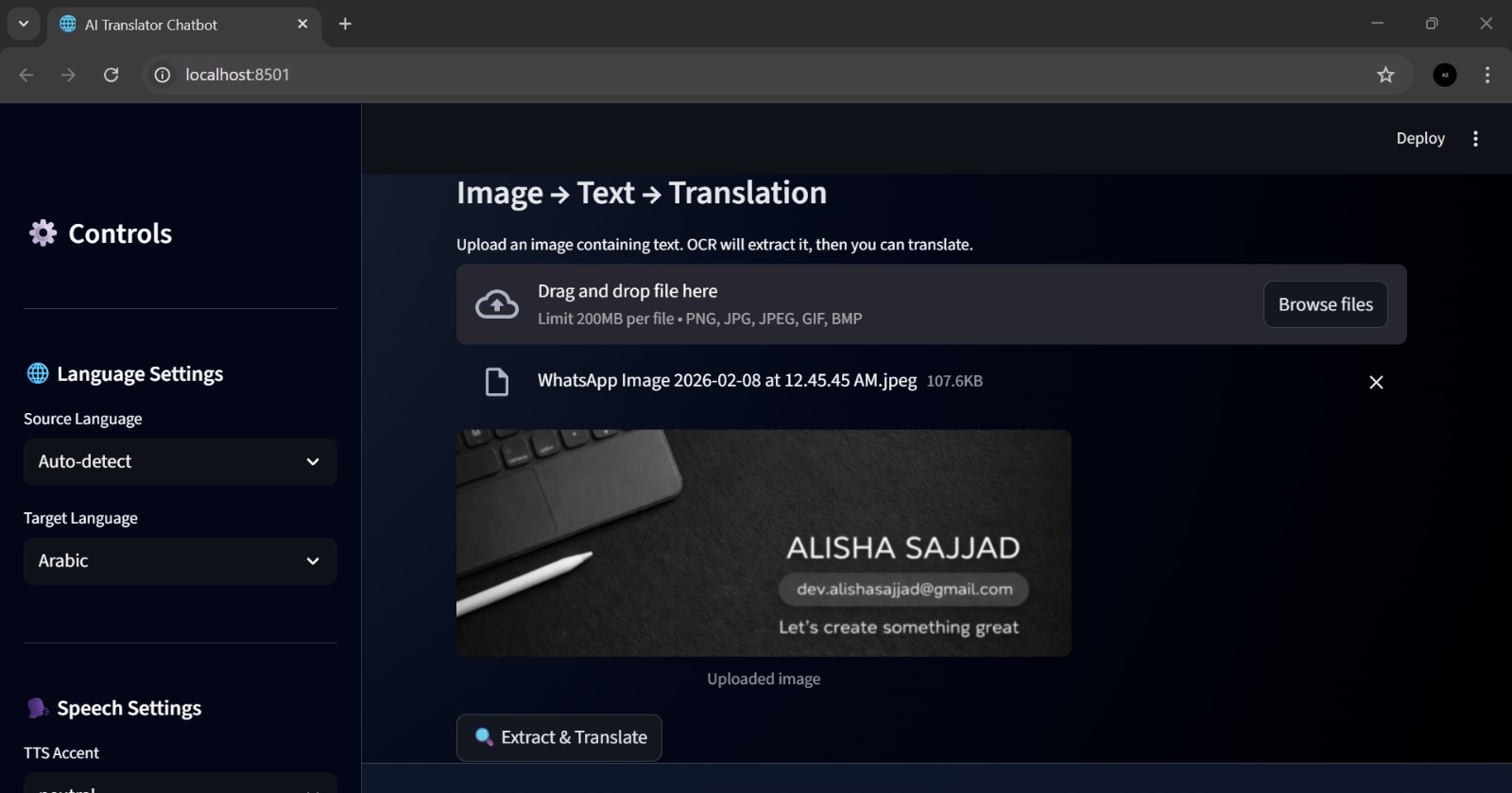Click the Extract & Translate button

point(559,737)
